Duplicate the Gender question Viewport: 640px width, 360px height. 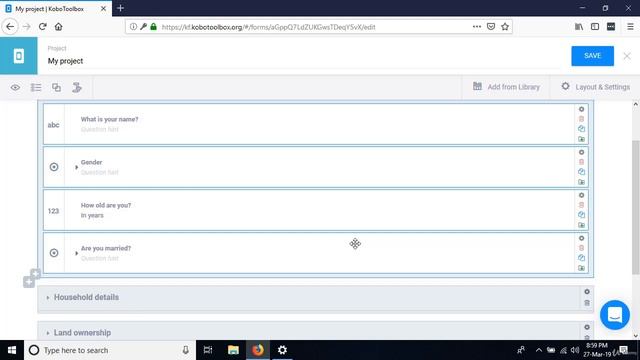pos(581,172)
